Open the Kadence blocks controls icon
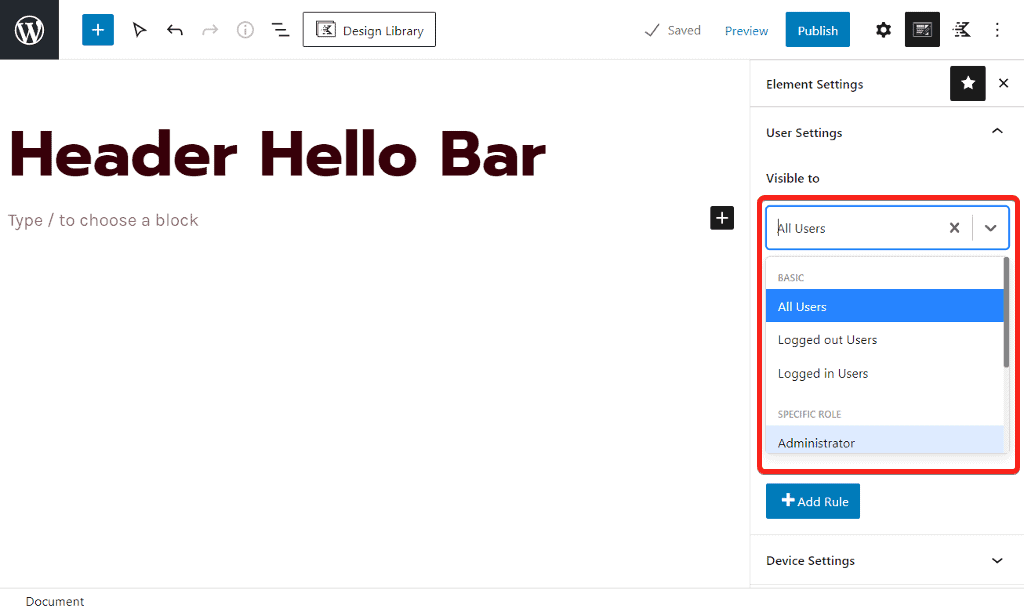1024x612 pixels. pos(962,30)
